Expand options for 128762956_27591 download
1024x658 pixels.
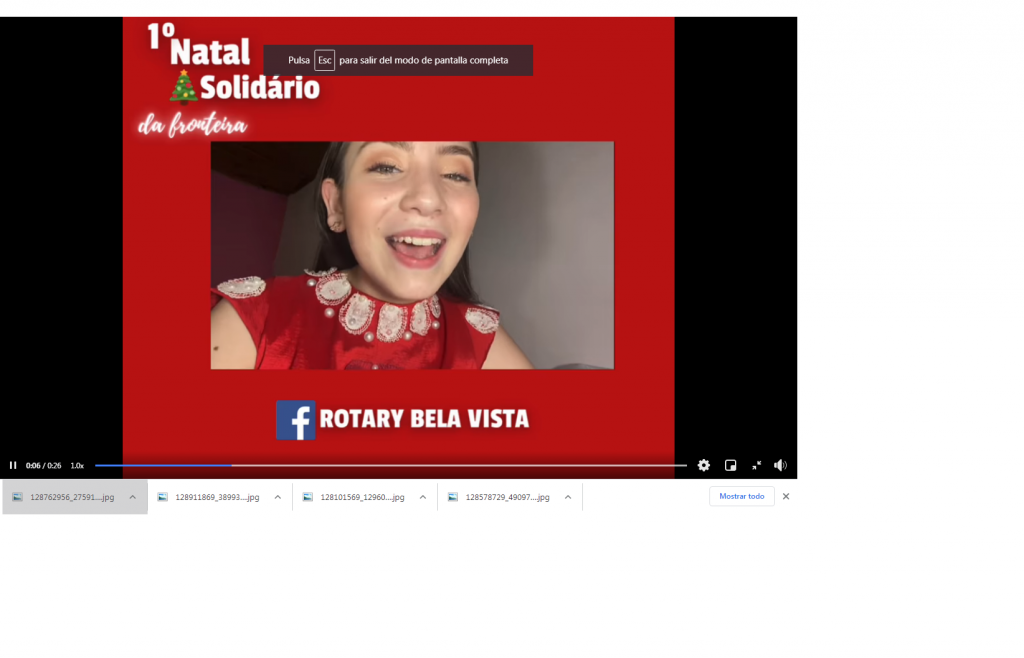[x=132, y=497]
